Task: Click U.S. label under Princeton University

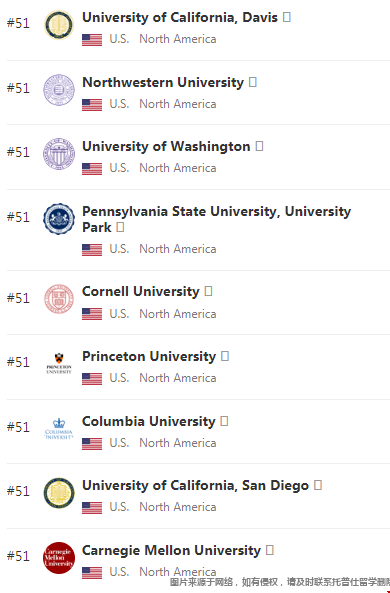Action: pyautogui.click(x=119, y=378)
